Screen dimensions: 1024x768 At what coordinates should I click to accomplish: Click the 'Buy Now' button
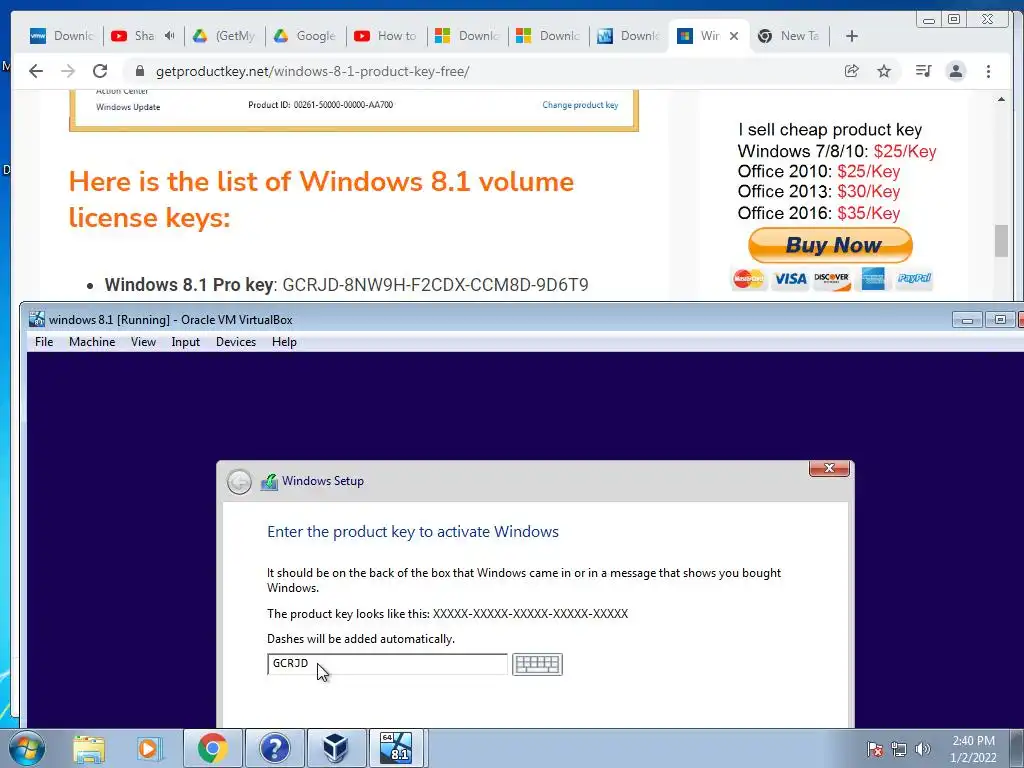point(830,246)
